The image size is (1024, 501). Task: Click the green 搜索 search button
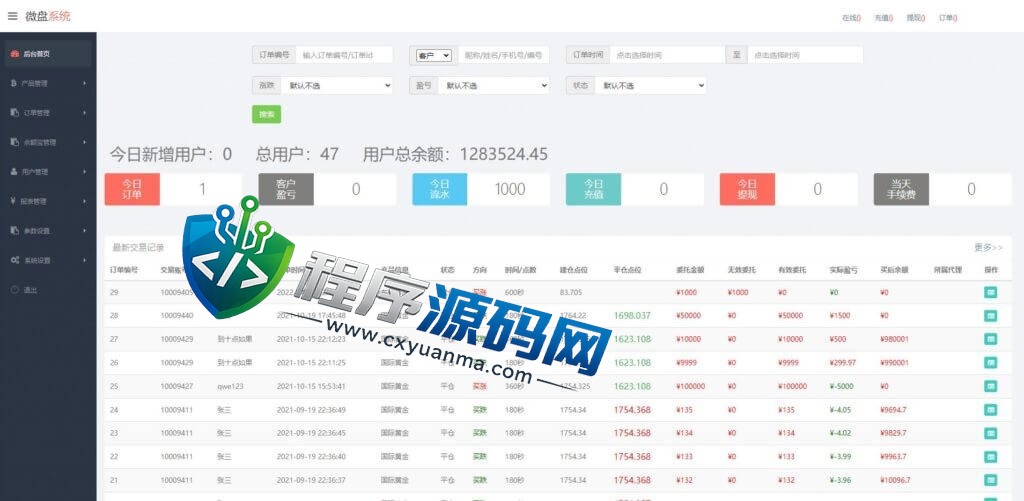pyautogui.click(x=266, y=114)
